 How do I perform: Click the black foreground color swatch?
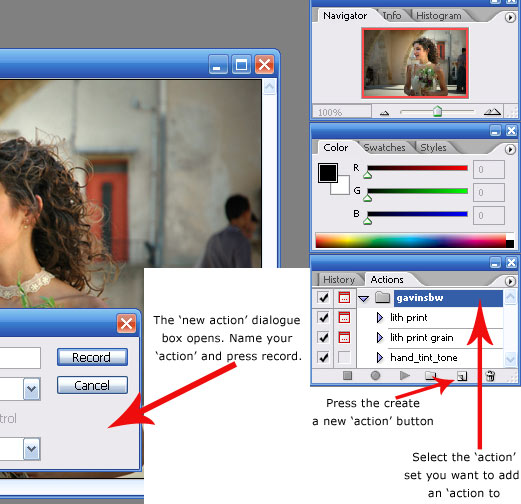(328, 173)
